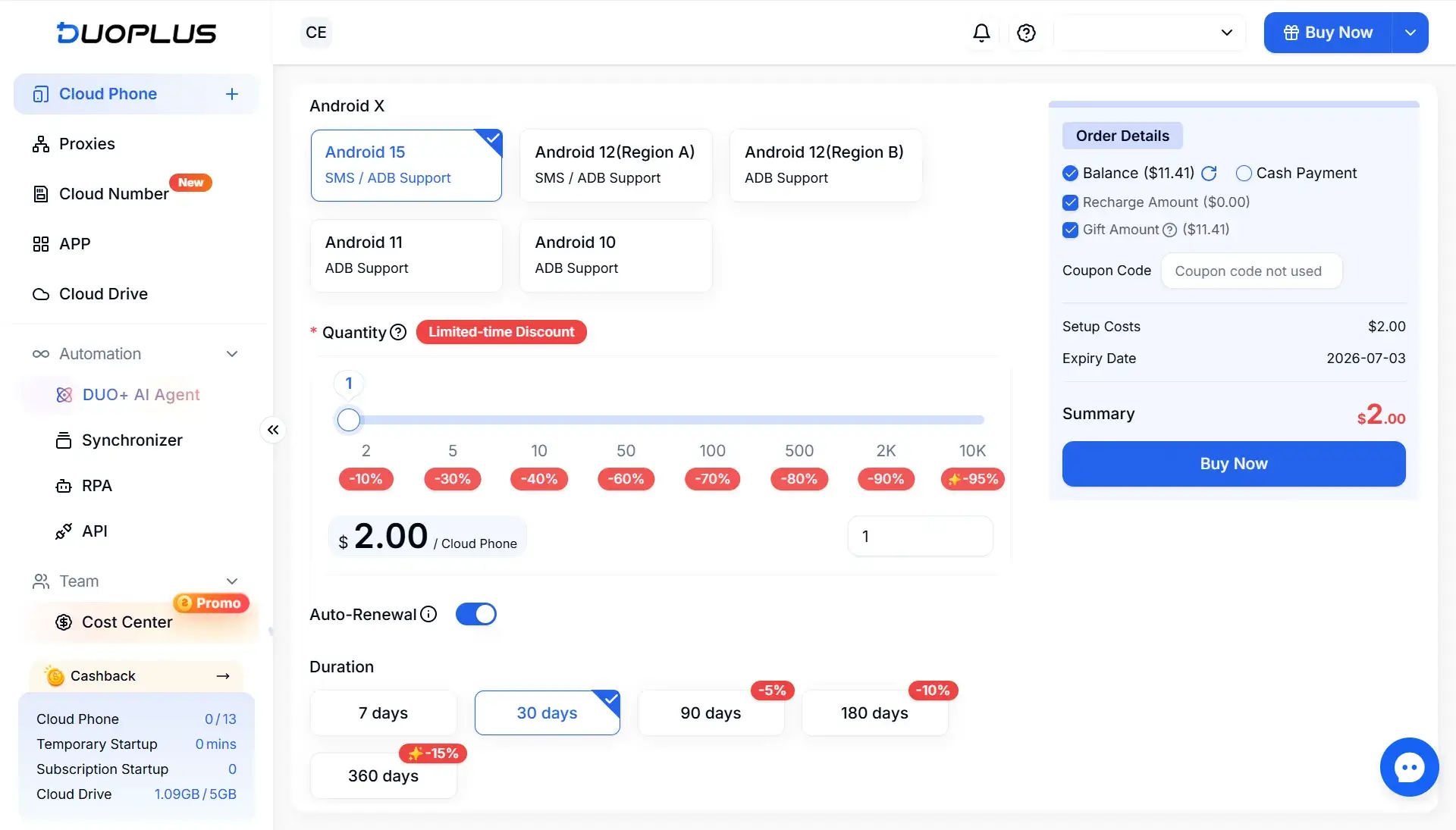Uncheck Gift Amount checkbox
The height and width of the screenshot is (830, 1456).
click(1070, 230)
